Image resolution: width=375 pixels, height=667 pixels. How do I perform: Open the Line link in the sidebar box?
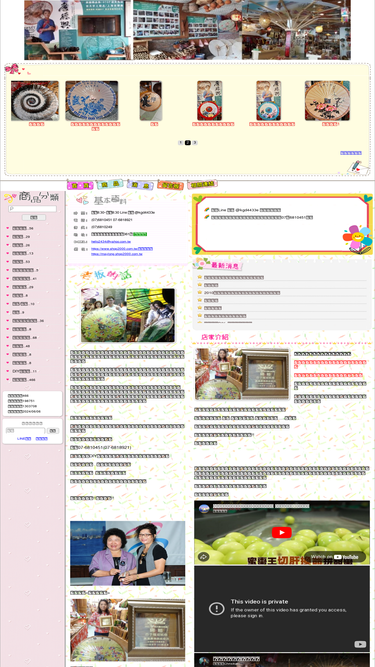click(24, 439)
